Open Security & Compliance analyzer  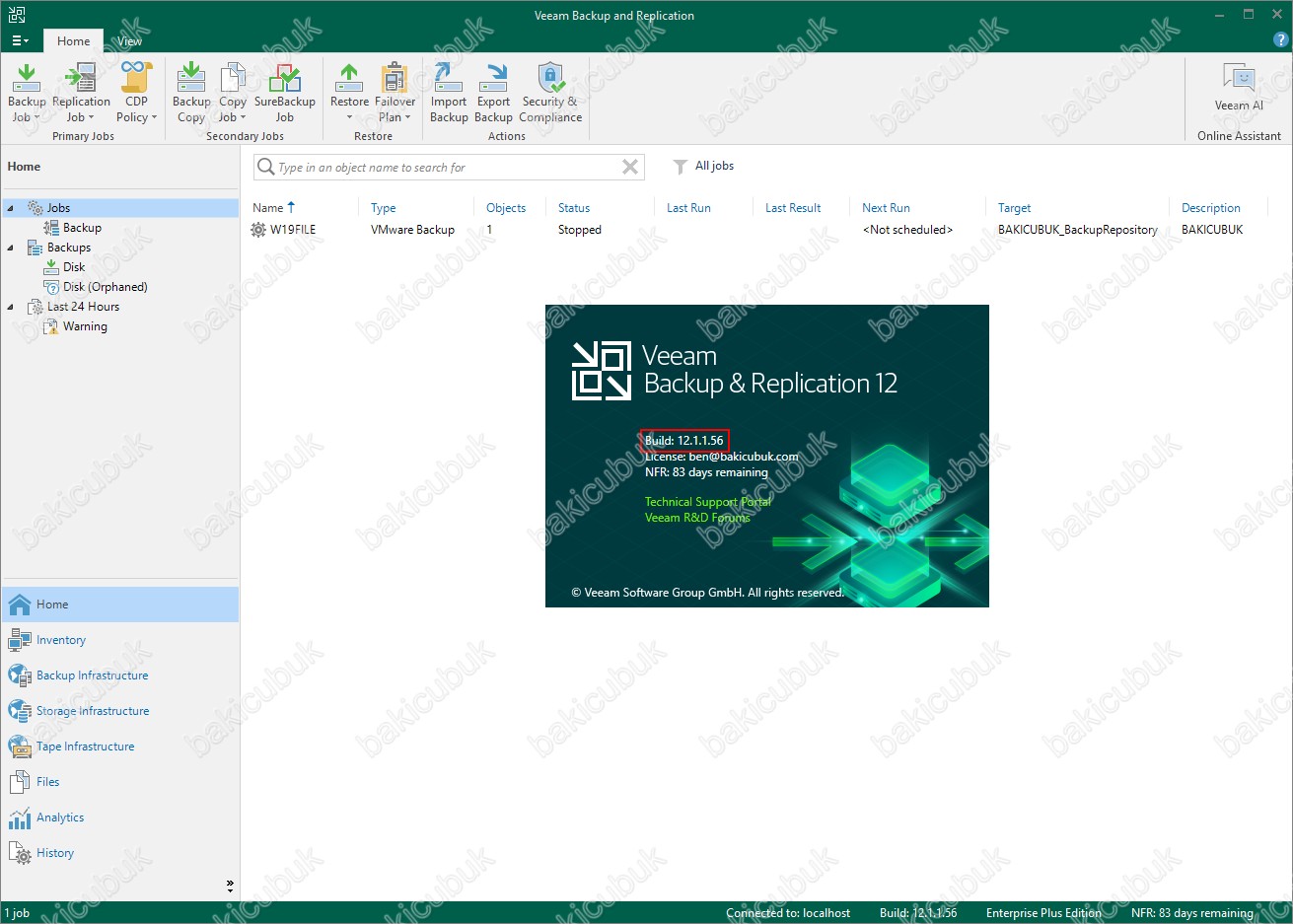point(550,92)
